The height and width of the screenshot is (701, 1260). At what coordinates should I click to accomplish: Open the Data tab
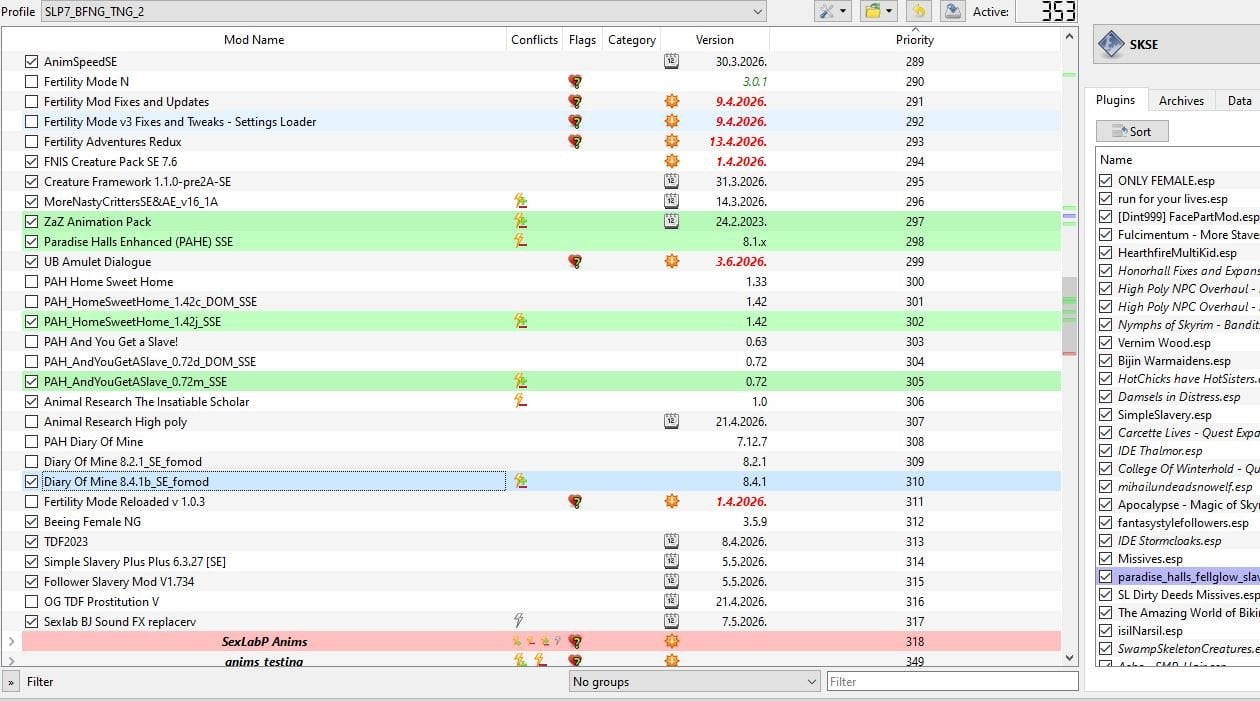[1239, 101]
